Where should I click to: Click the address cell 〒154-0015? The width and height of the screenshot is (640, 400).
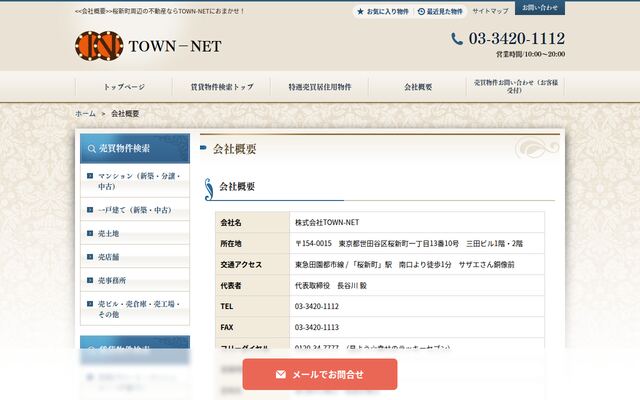click(x=417, y=243)
